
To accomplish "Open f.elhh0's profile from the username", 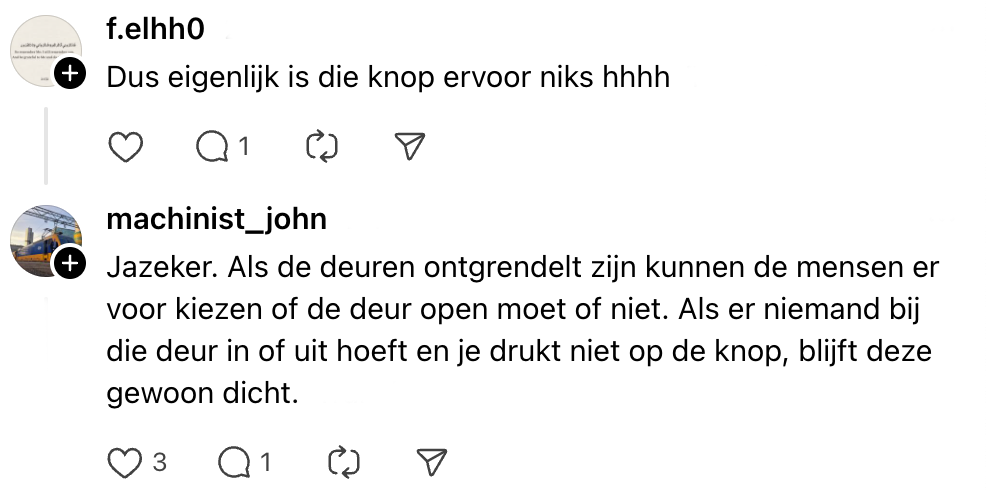I will tap(155, 30).
